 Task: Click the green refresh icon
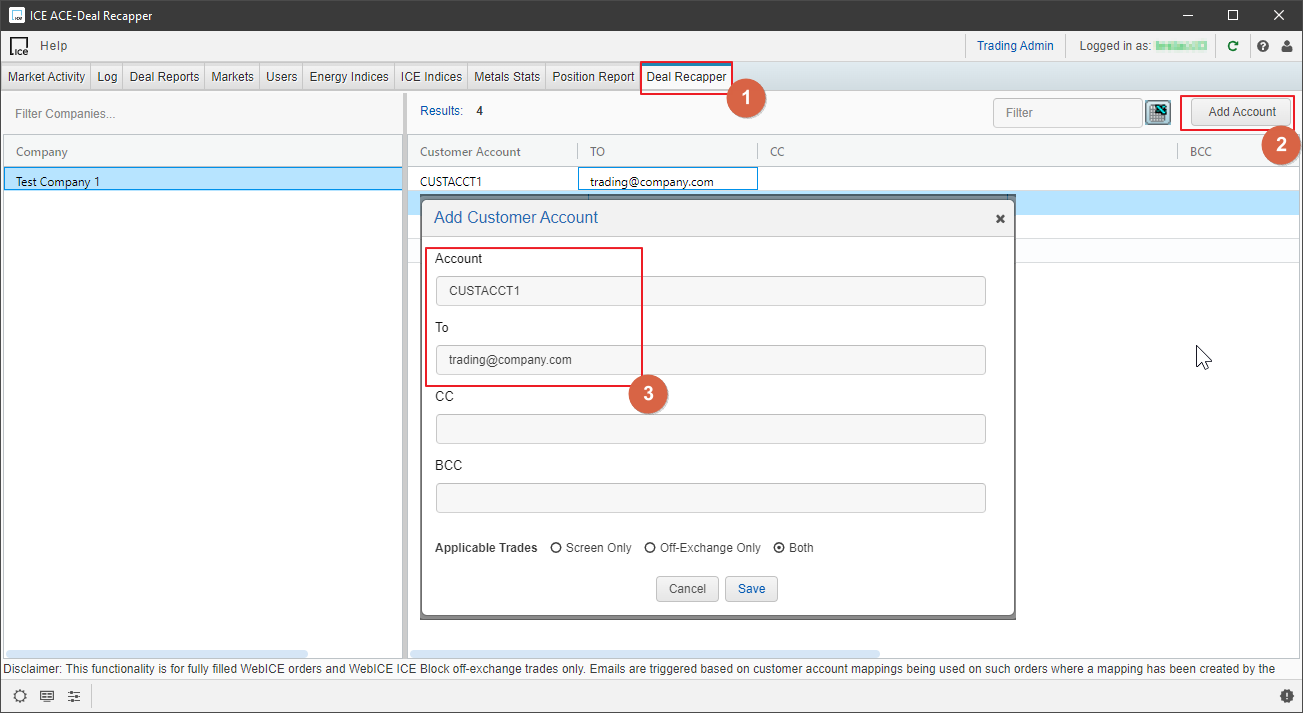(1233, 46)
